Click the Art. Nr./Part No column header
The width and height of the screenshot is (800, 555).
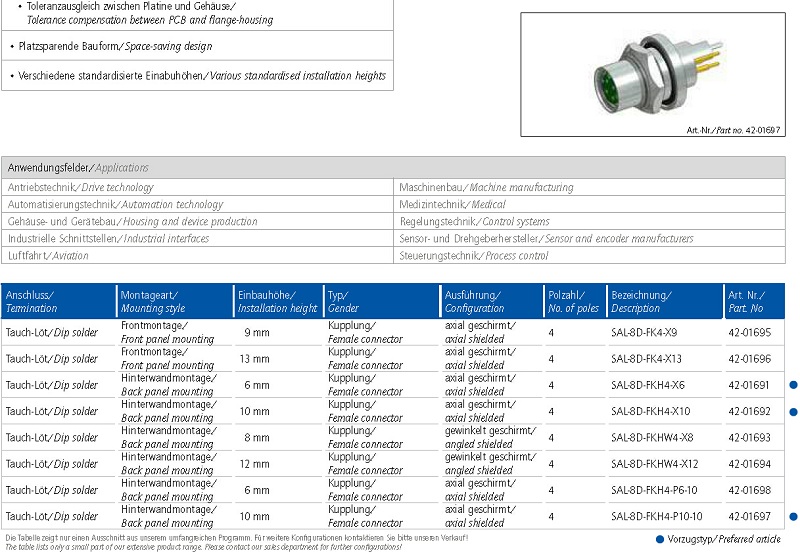point(749,301)
